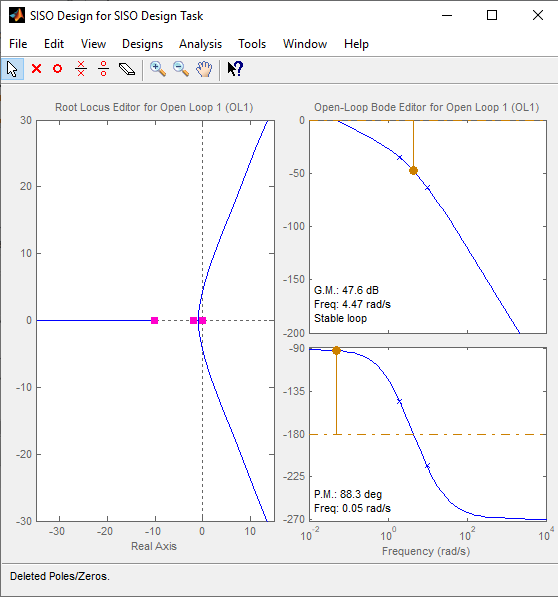
Task: Maximize the SISO Design window
Action: pyautogui.click(x=492, y=16)
